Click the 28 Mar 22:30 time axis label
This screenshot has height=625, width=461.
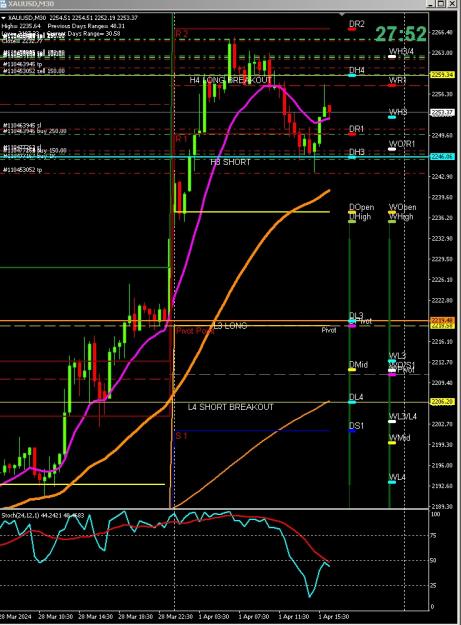click(x=176, y=617)
